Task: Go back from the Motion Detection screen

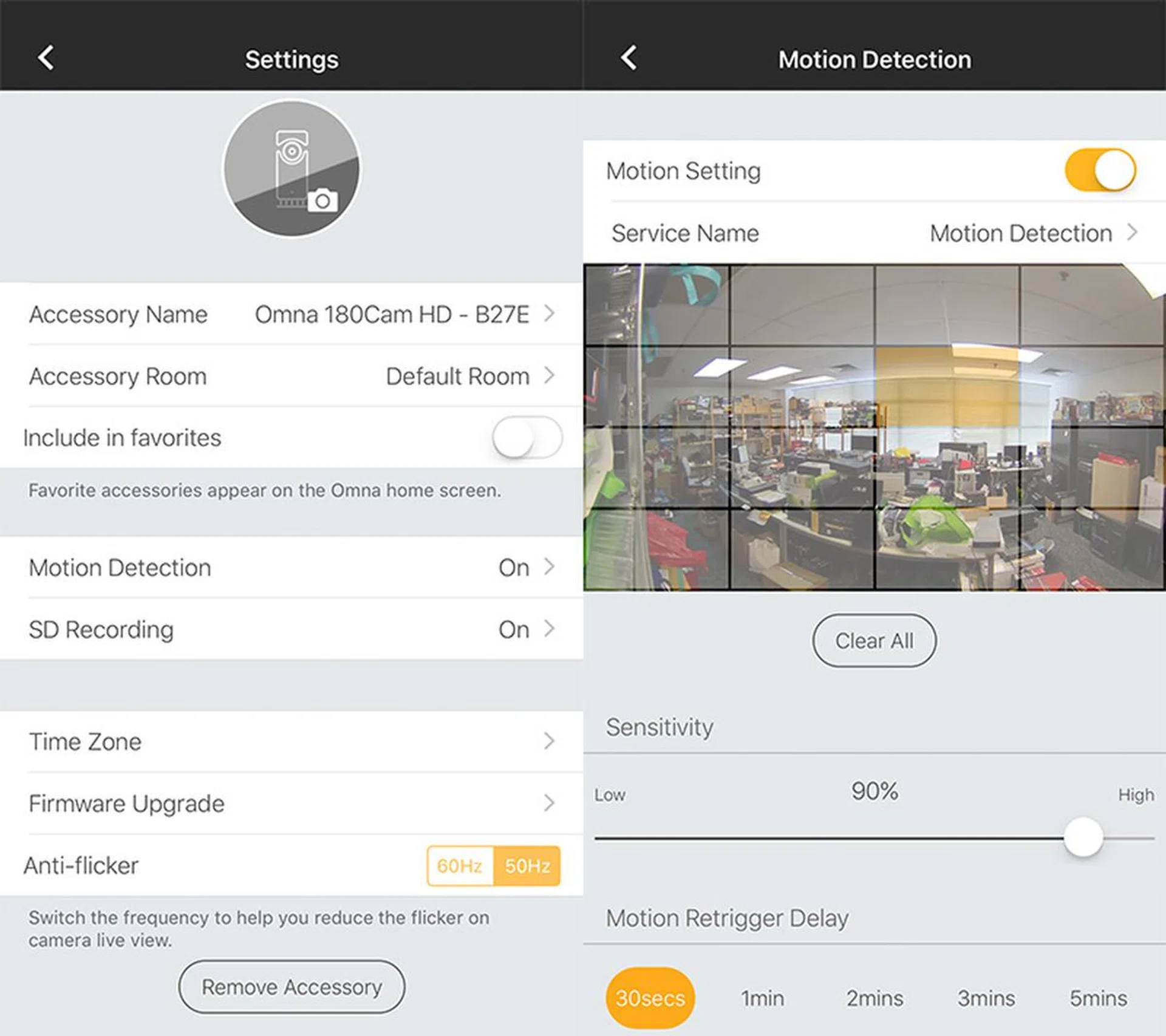Action: coord(627,58)
